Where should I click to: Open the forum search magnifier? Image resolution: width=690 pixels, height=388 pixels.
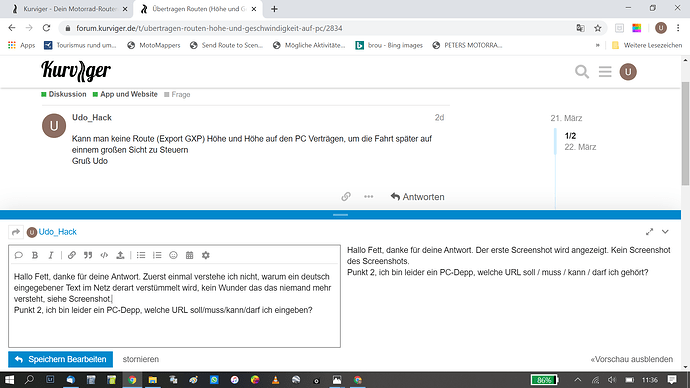pyautogui.click(x=582, y=72)
